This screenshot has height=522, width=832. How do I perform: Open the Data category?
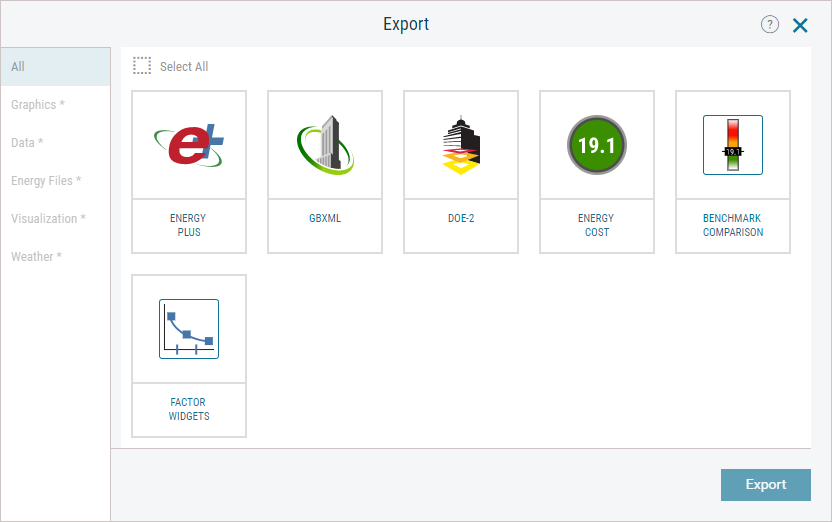tap(56, 143)
